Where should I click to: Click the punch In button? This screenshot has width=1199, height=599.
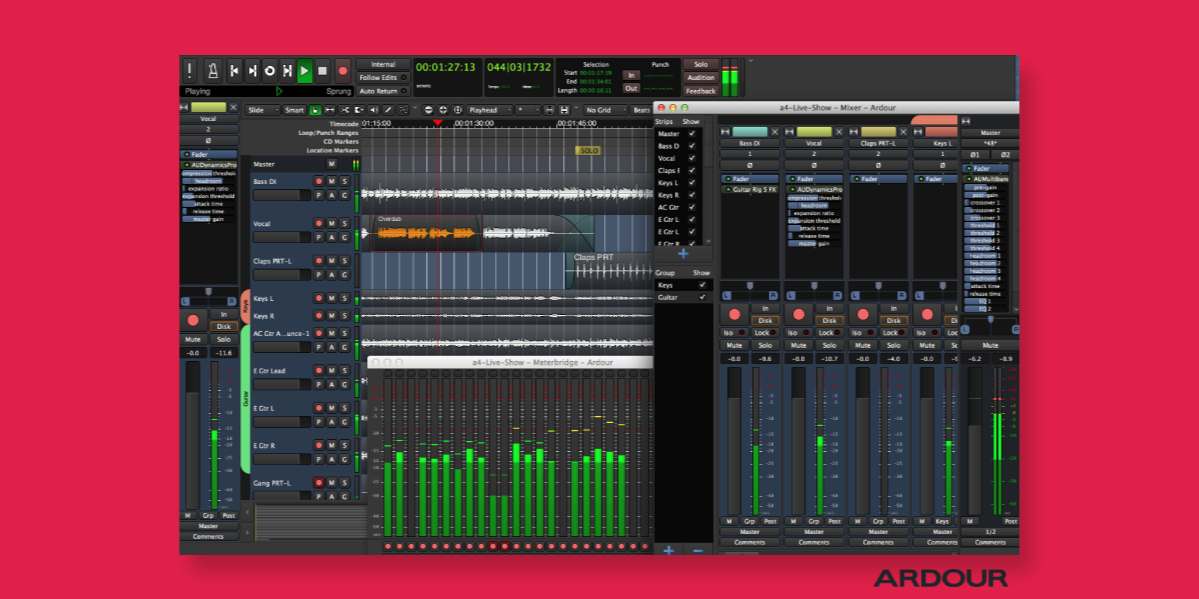click(x=631, y=75)
